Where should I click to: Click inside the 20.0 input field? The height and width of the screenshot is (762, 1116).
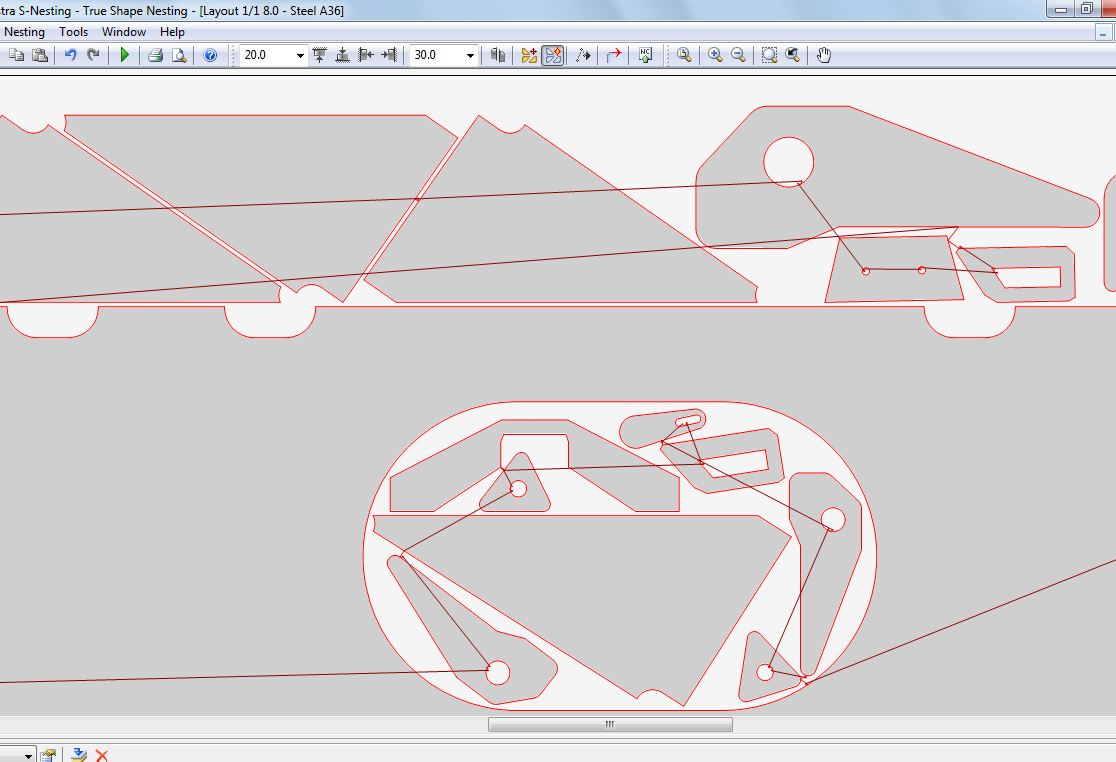point(267,55)
